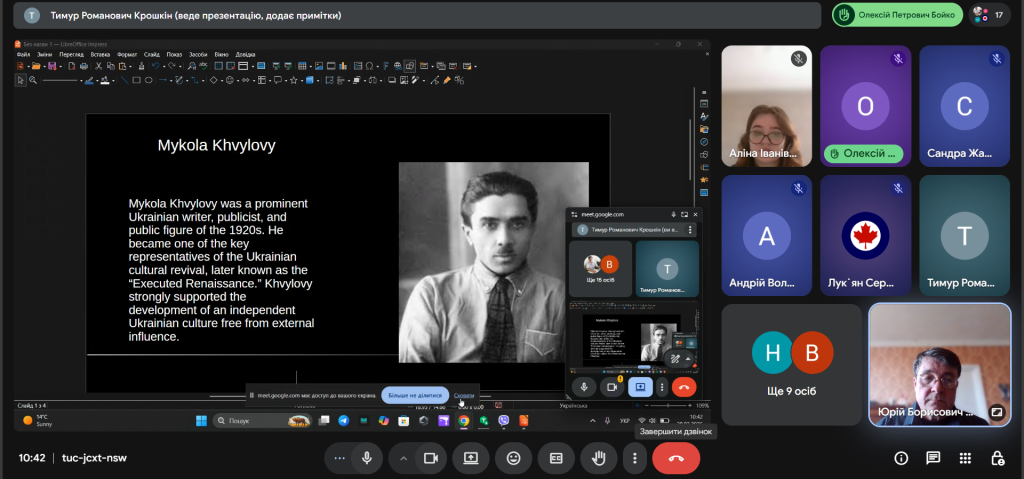Open audio settings dots beside microphone
Screen dimensions: 1024x479
point(340,458)
